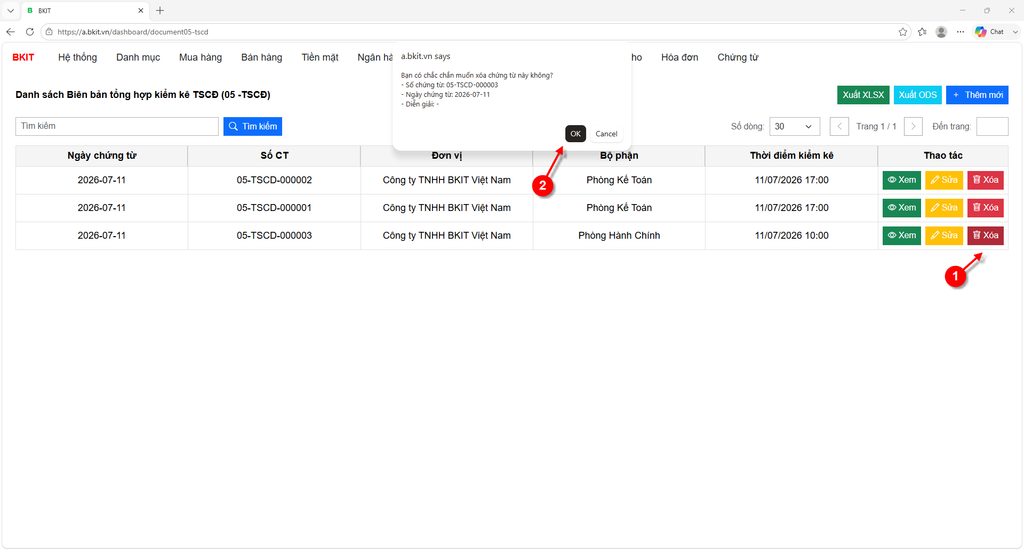Focus the Tìm kiếm search input field

click(117, 126)
